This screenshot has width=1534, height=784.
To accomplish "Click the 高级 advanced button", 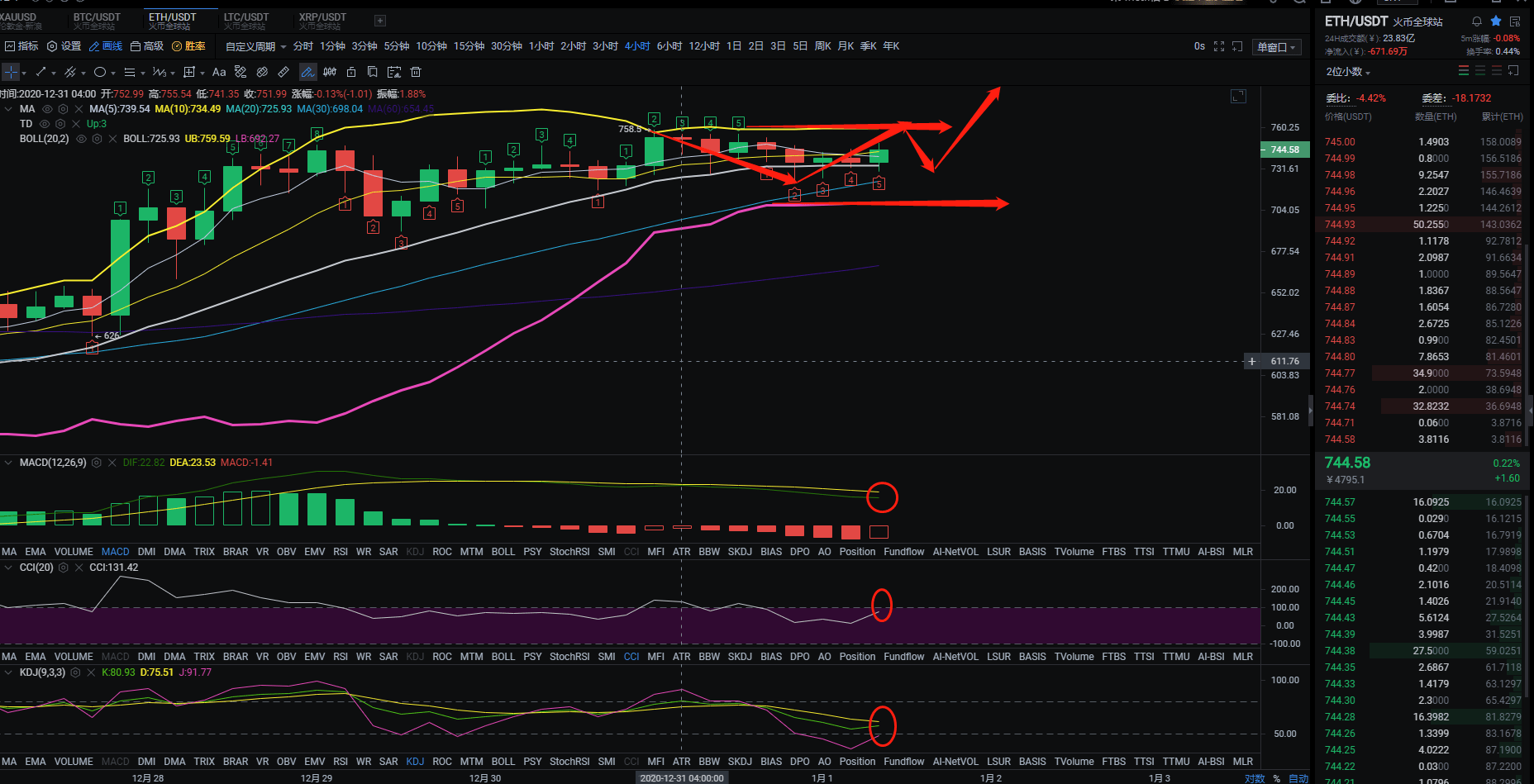I will (x=147, y=46).
